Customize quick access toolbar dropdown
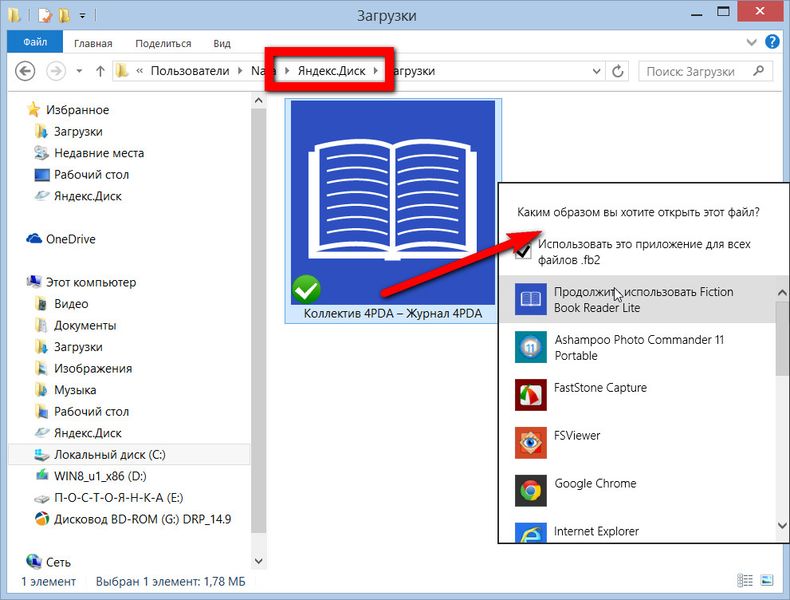The height and width of the screenshot is (600, 790). [83, 16]
